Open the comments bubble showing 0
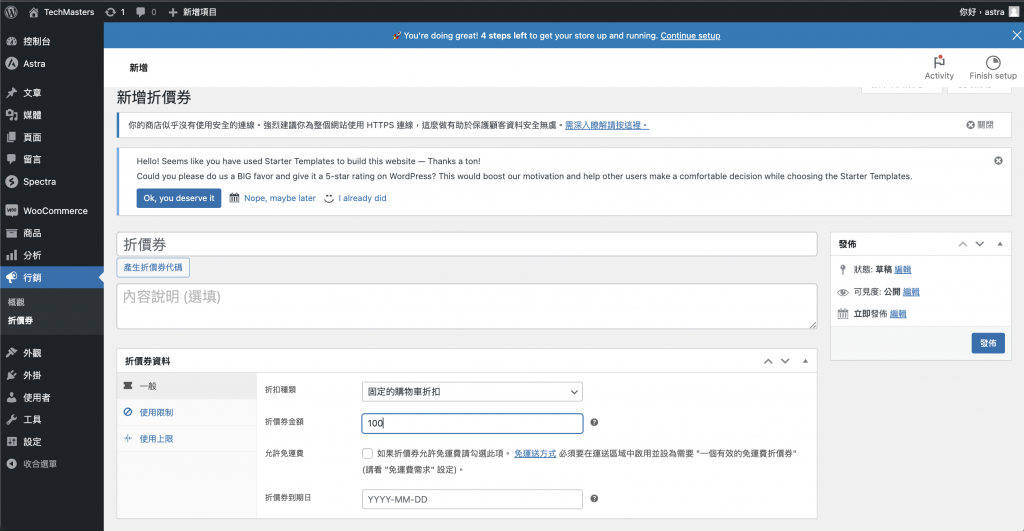This screenshot has width=1024, height=531. 146,12
